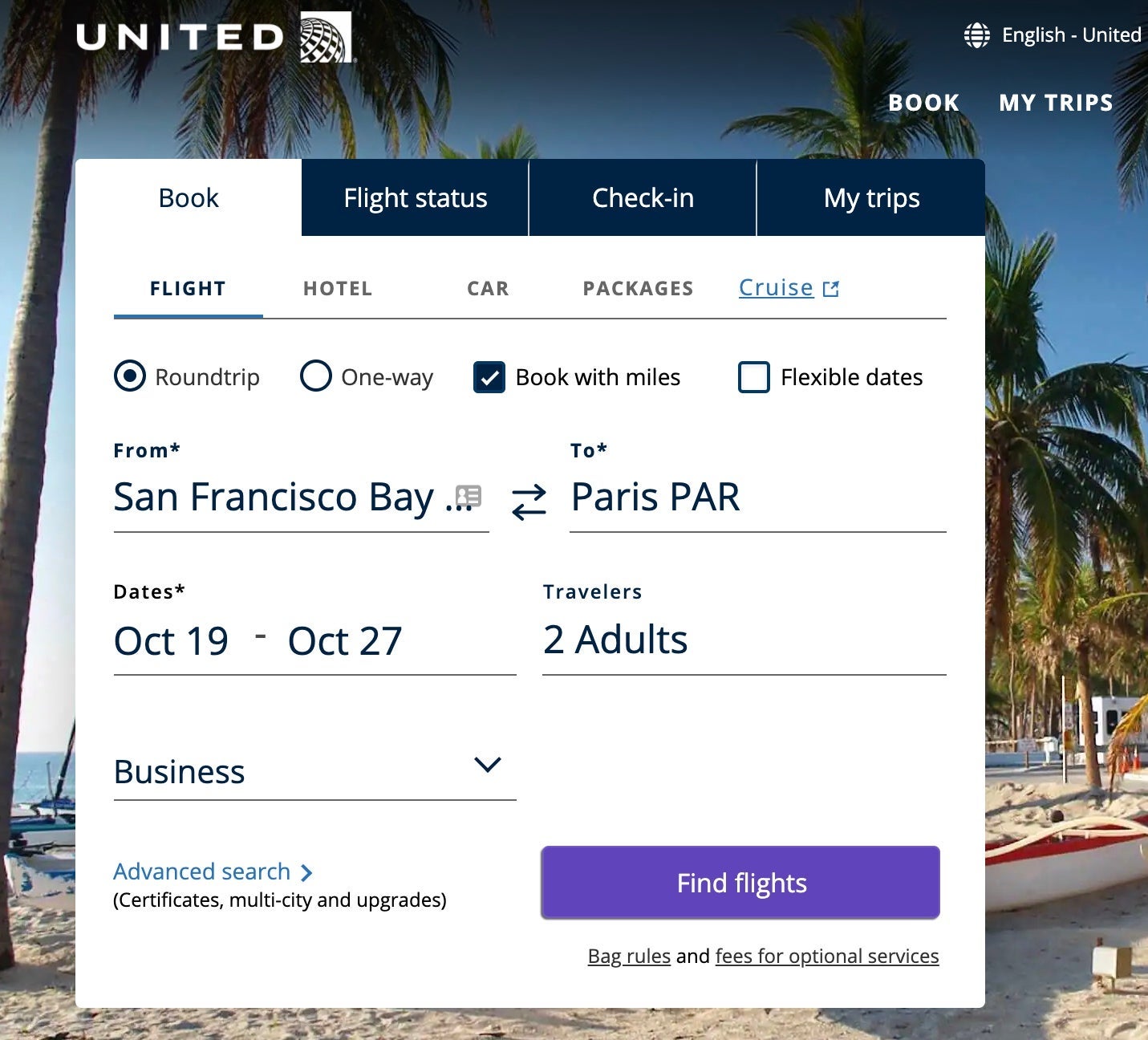Open the Bag rules link

(x=629, y=956)
